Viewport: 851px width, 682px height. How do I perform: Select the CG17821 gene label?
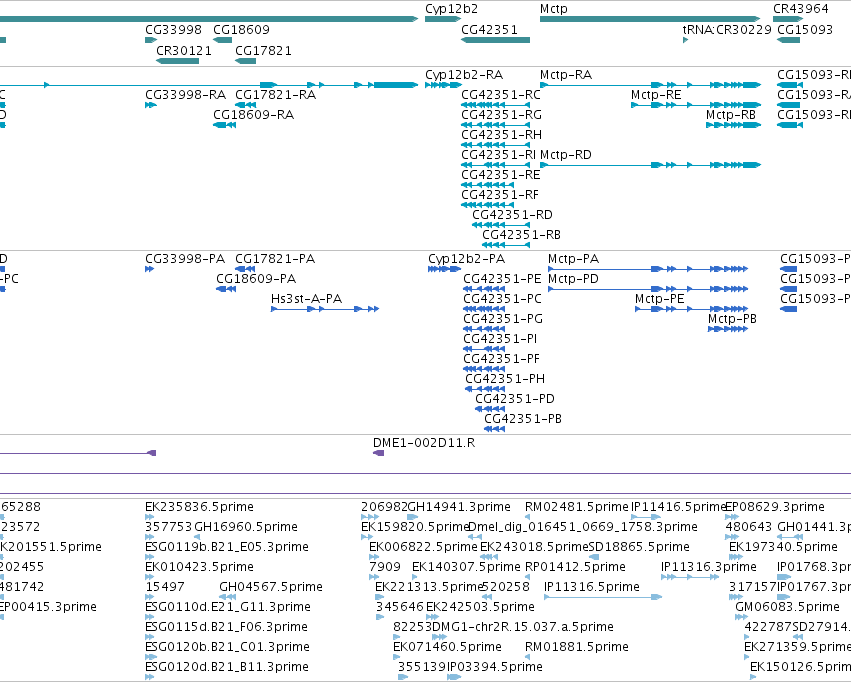[x=263, y=50]
